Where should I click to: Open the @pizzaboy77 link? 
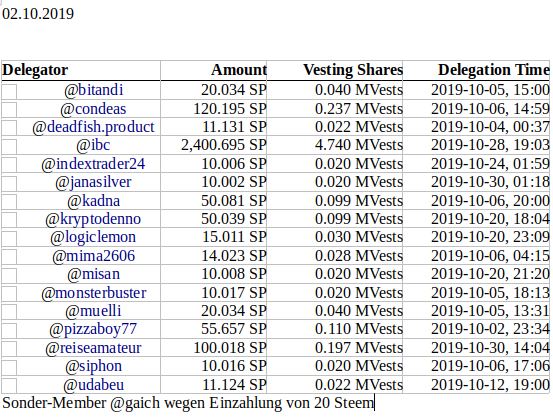(93, 329)
